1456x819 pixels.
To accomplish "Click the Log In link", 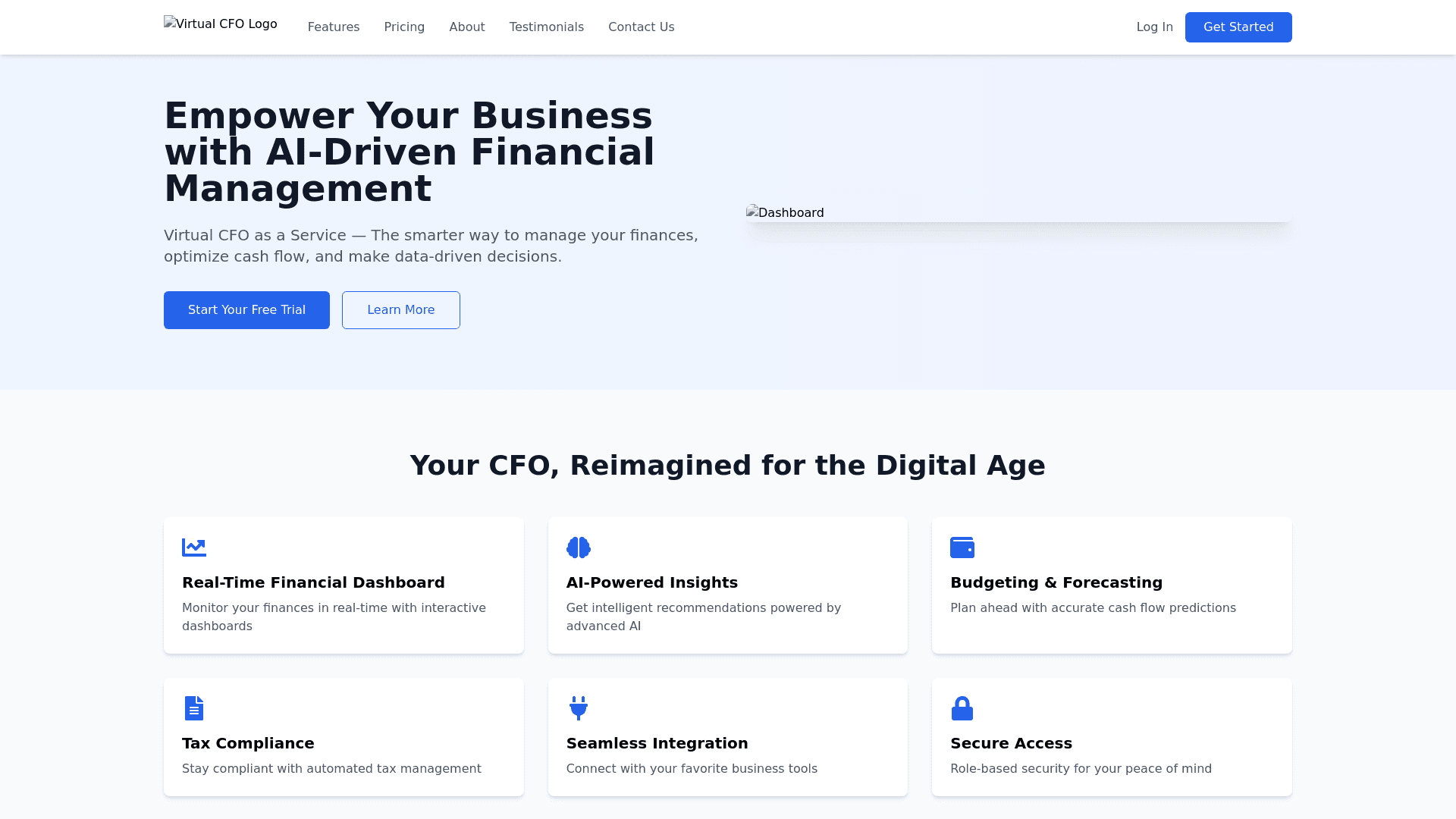I will pos(1155,27).
